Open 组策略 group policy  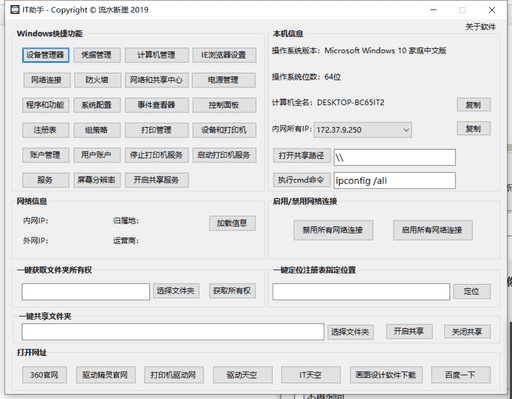click(97, 130)
